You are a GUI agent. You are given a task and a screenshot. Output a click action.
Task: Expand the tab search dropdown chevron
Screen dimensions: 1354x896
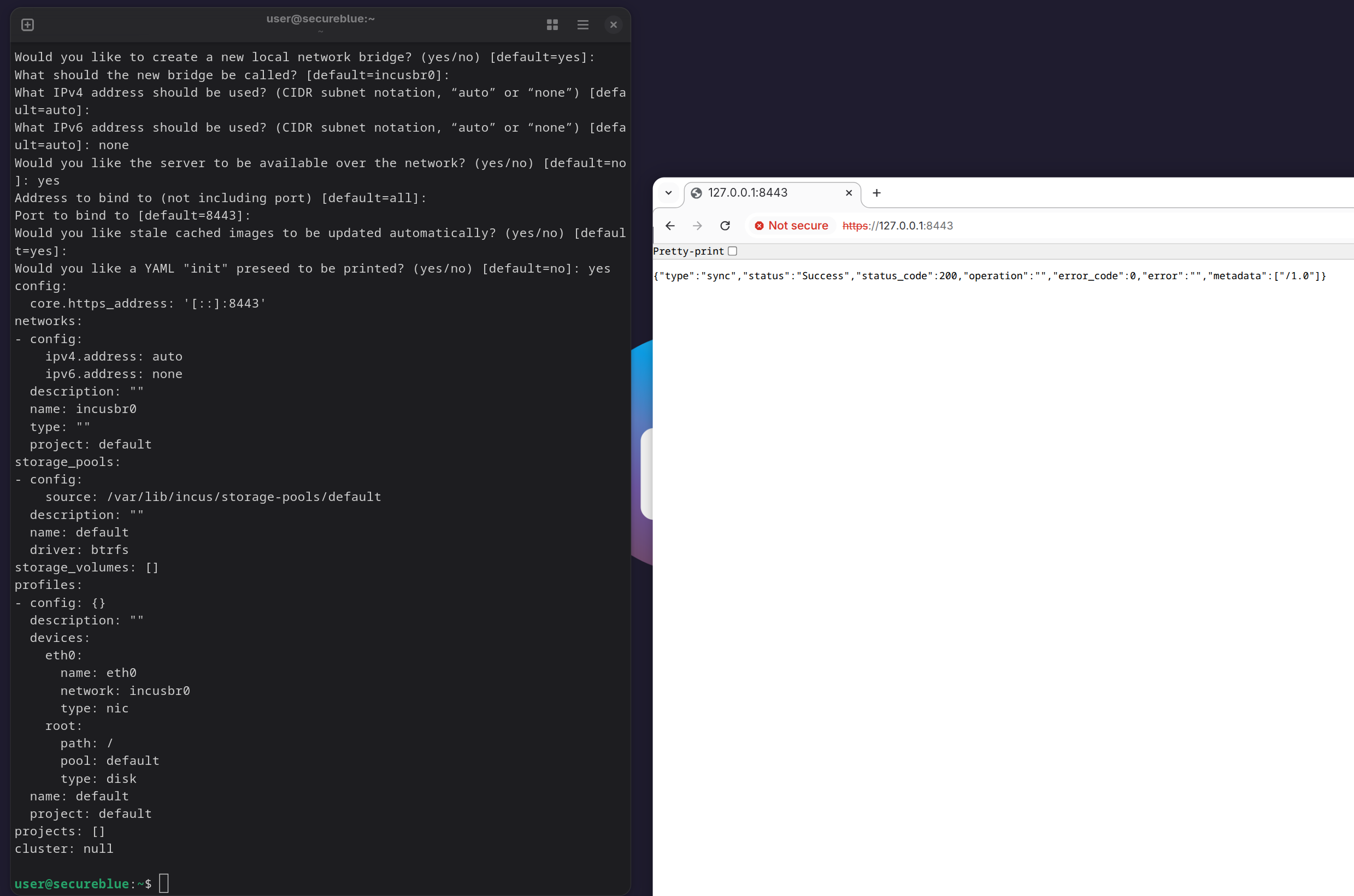[x=668, y=193]
